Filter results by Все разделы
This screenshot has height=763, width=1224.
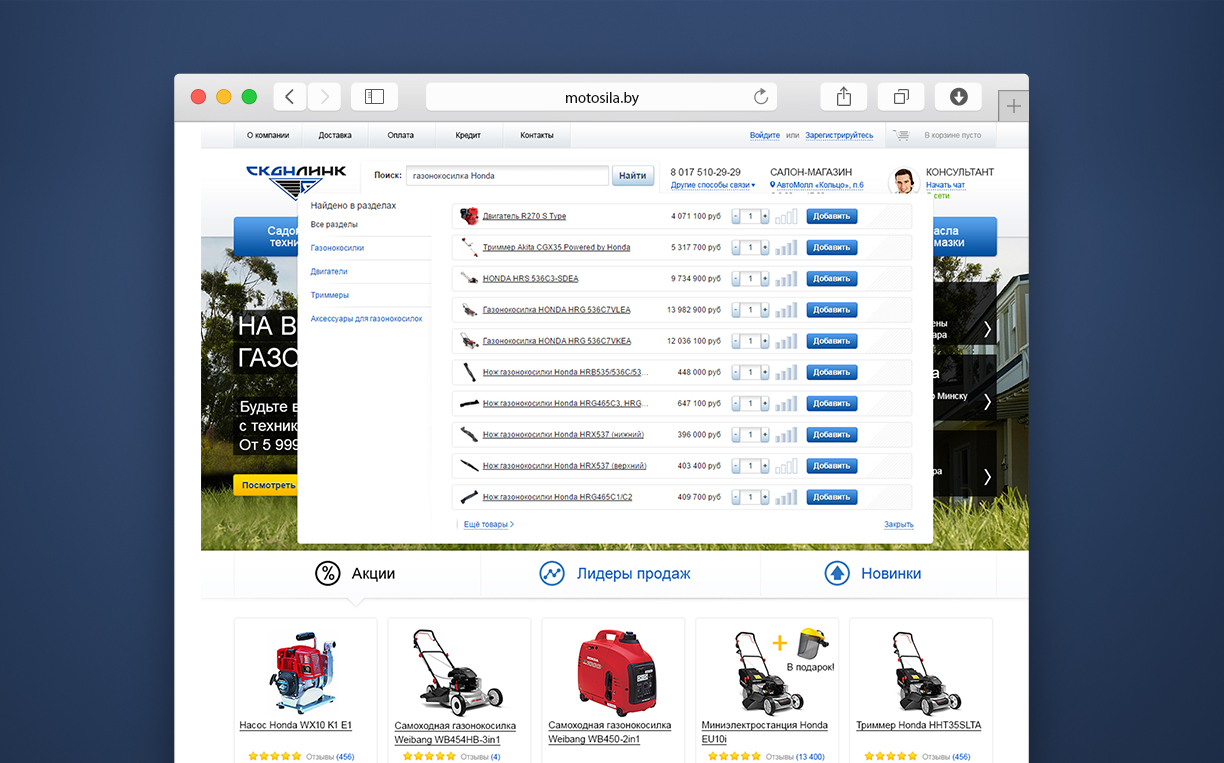point(334,224)
